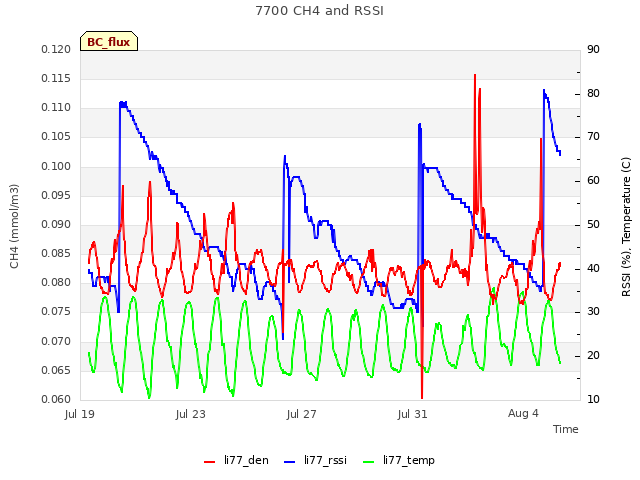Click the red li77_den legend swatch

(x=209, y=462)
